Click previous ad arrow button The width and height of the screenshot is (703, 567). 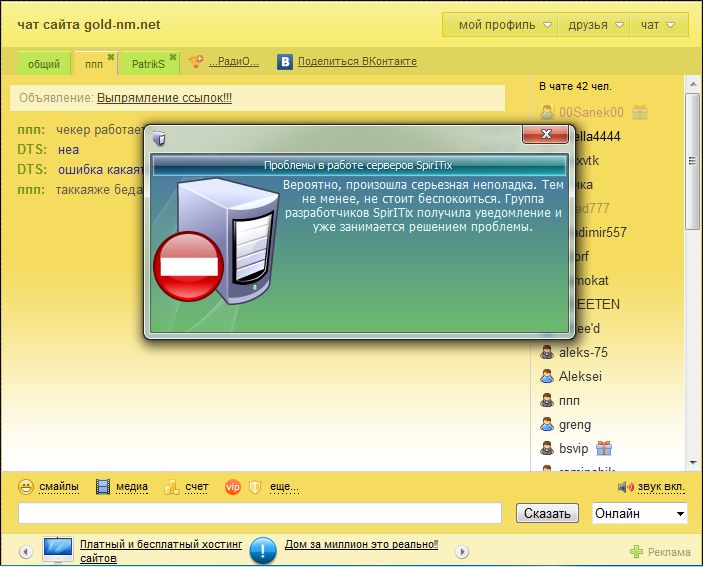click(26, 552)
